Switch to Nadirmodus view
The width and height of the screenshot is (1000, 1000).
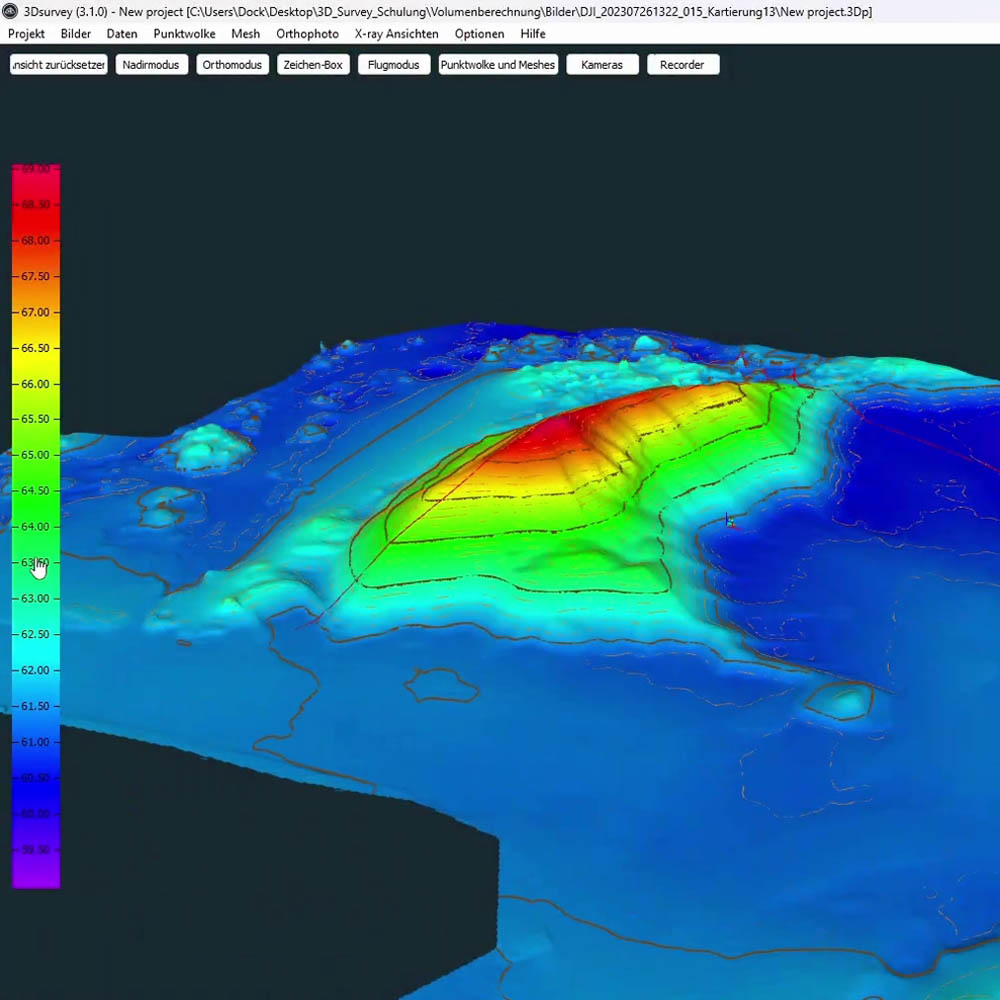151,65
